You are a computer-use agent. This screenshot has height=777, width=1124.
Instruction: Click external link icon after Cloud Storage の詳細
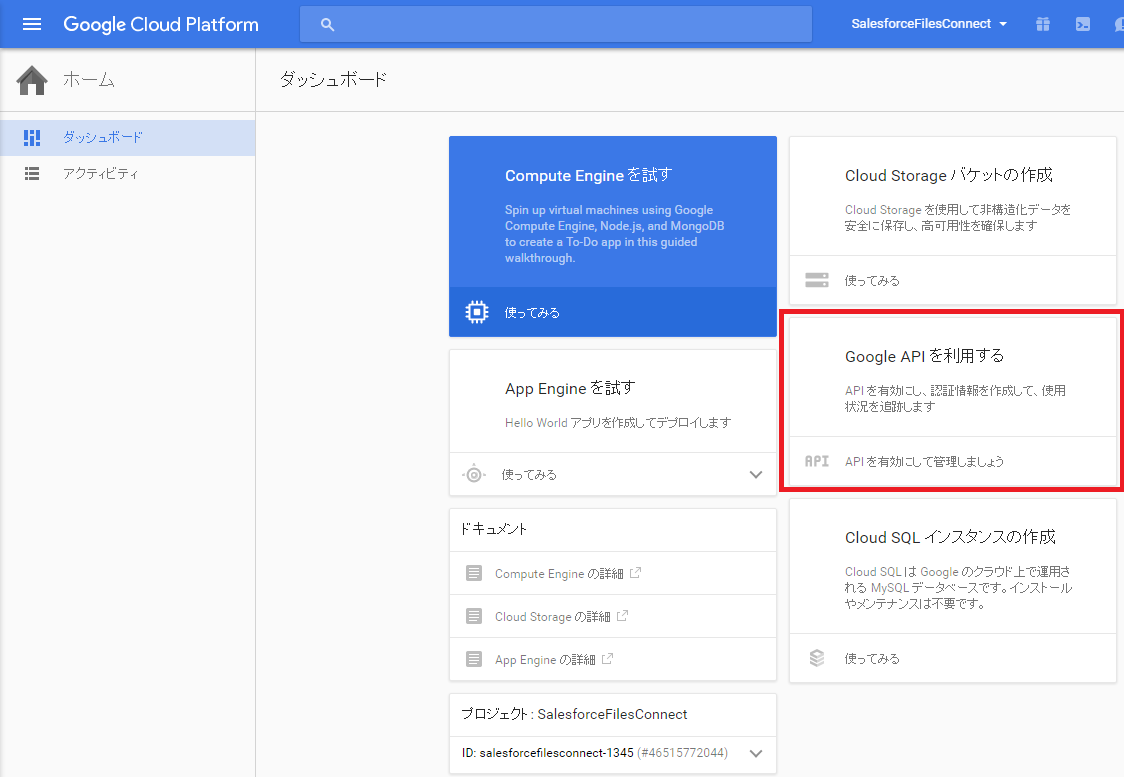pos(622,616)
